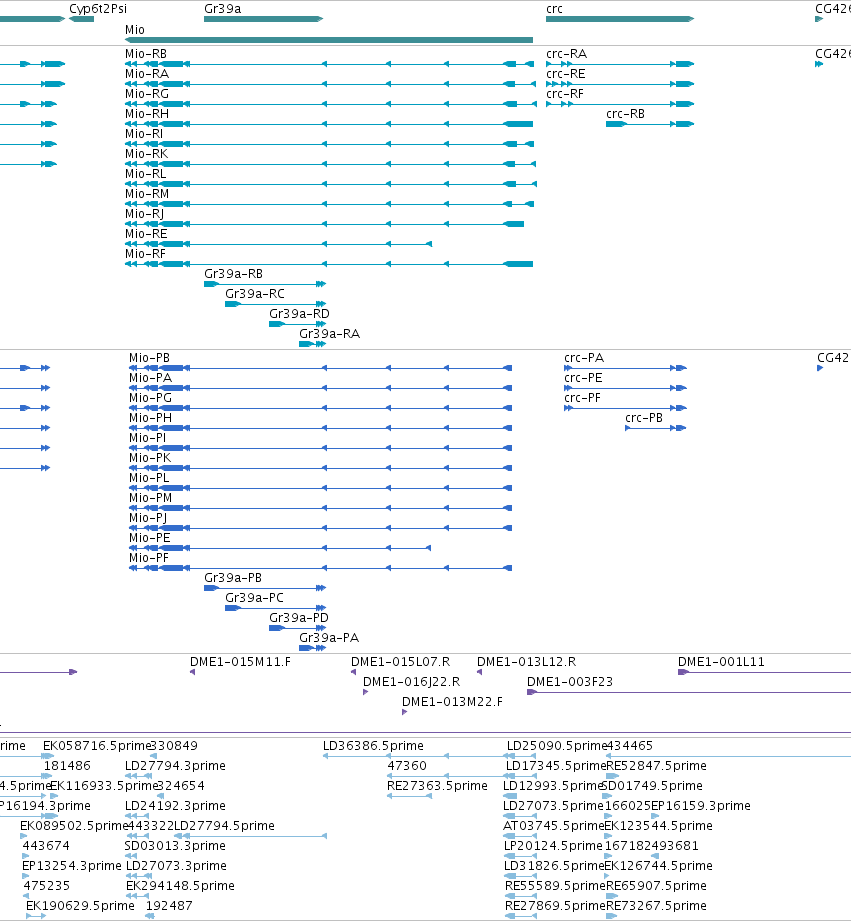Select transcript label Mio-RH
851x921 pixels.
point(147,114)
